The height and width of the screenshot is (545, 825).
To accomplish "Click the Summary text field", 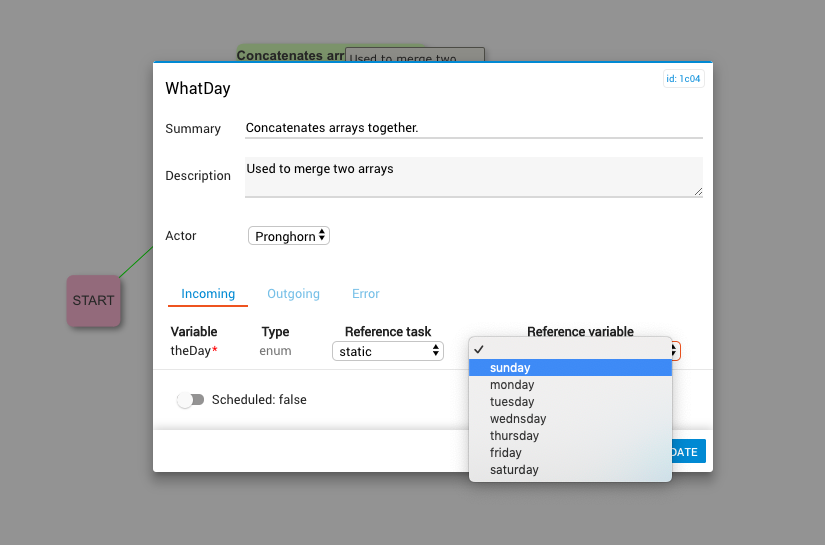I will pos(473,128).
